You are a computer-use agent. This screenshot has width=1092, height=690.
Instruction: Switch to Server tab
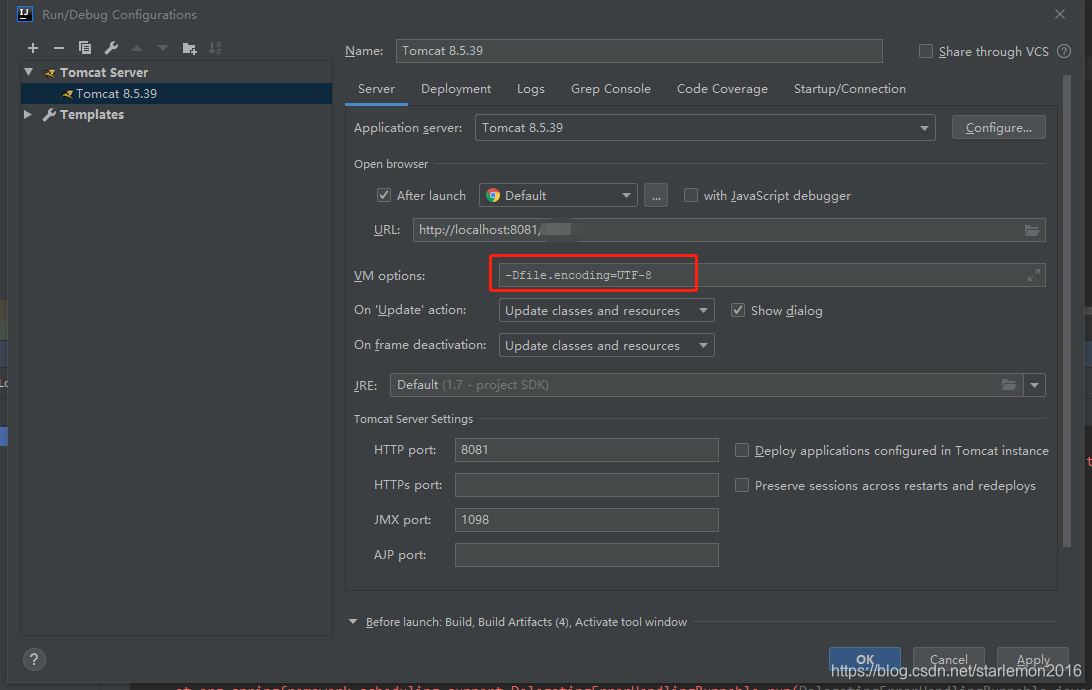376,88
